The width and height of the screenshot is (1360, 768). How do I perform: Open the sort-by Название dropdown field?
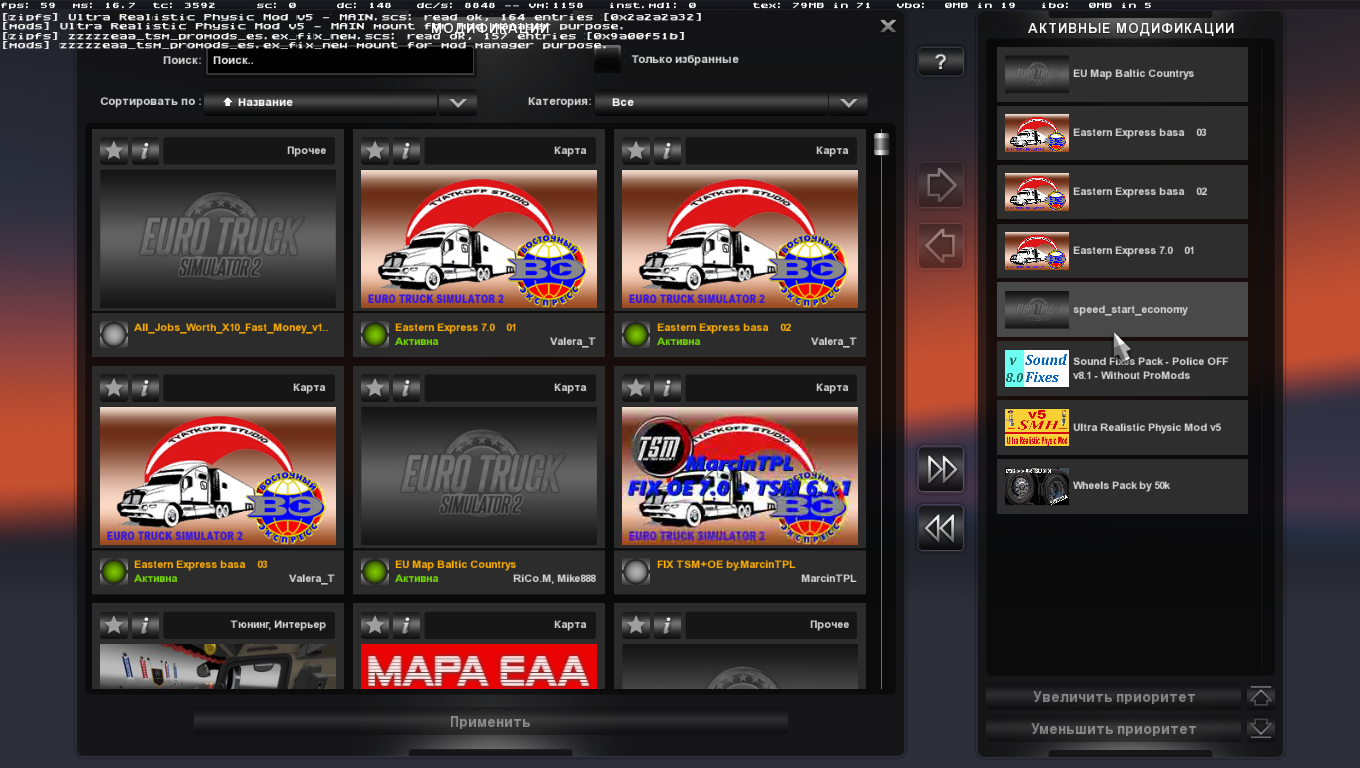[321, 102]
